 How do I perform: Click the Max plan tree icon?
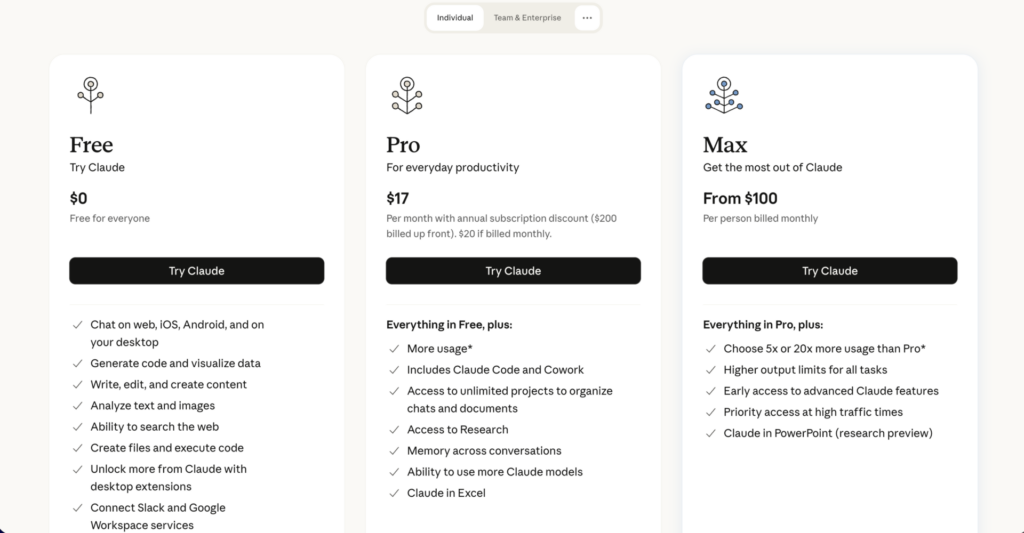point(723,95)
